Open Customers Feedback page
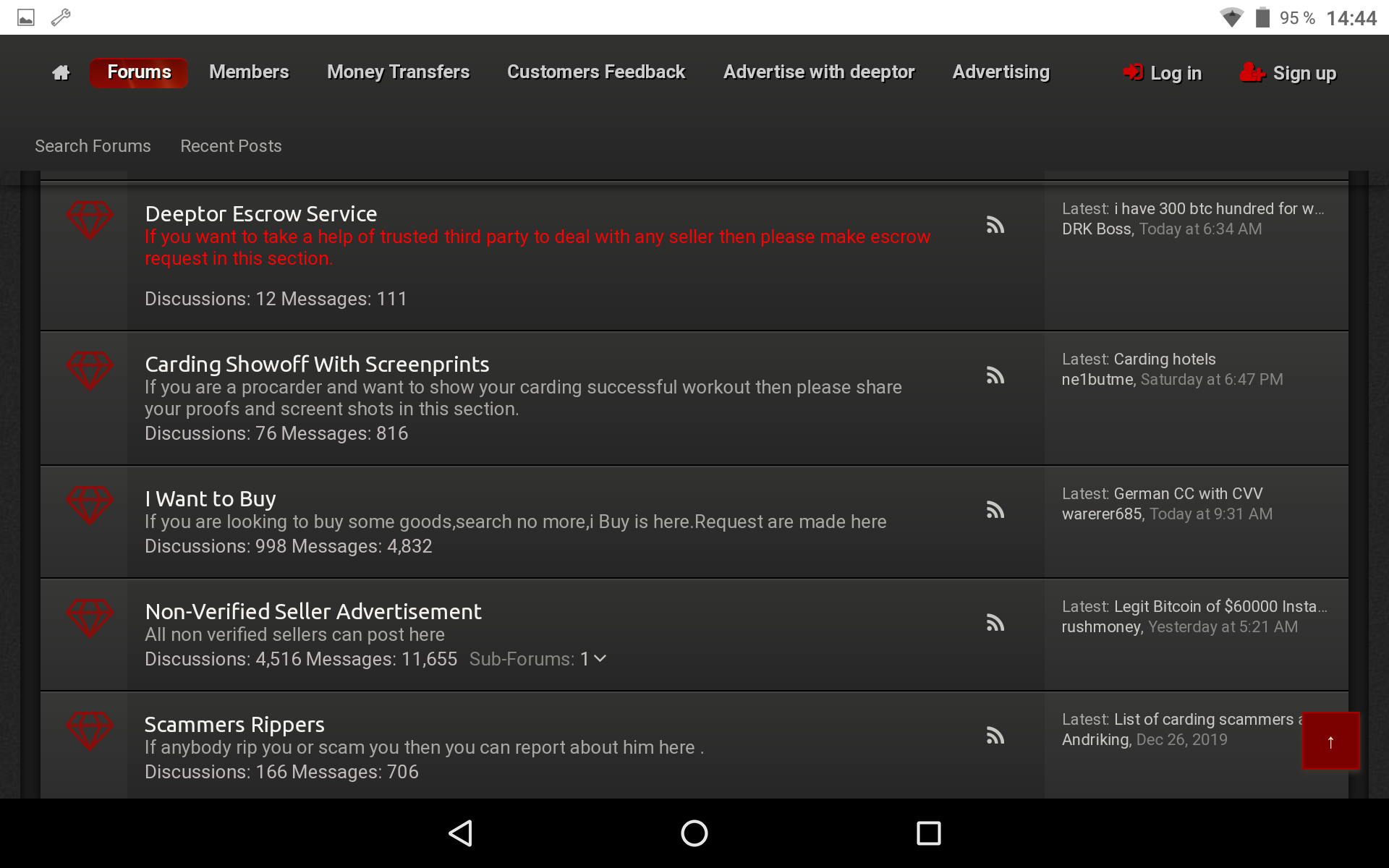 (596, 71)
